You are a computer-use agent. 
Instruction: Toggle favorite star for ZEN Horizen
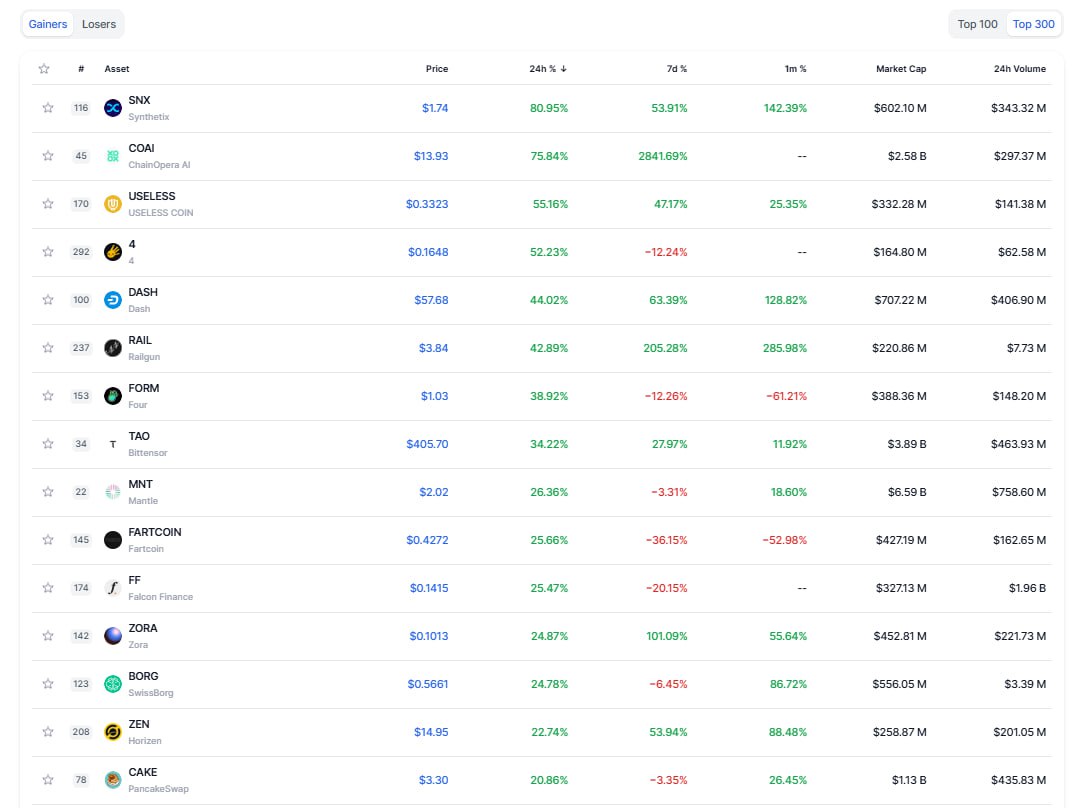click(47, 732)
